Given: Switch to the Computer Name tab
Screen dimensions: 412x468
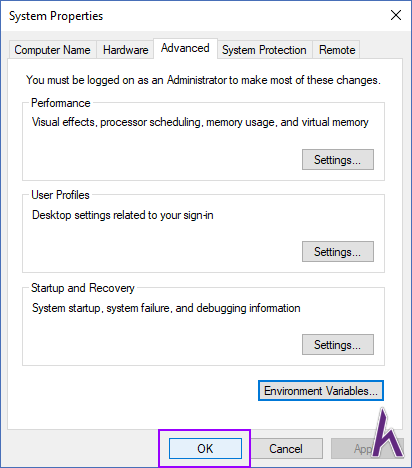Looking at the screenshot, I should [x=53, y=50].
